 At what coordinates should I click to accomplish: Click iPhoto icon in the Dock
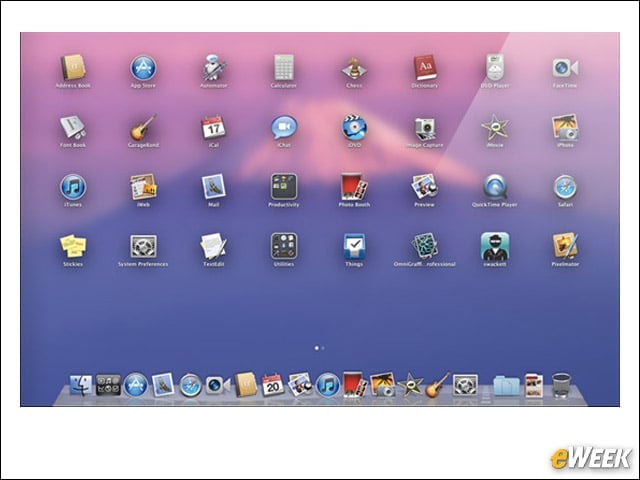pyautogui.click(x=383, y=385)
